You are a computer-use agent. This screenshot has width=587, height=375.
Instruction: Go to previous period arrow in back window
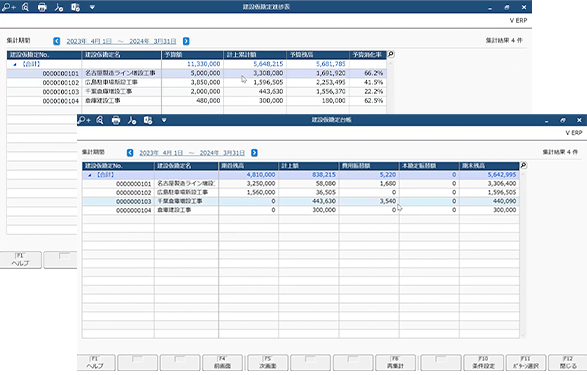point(57,41)
